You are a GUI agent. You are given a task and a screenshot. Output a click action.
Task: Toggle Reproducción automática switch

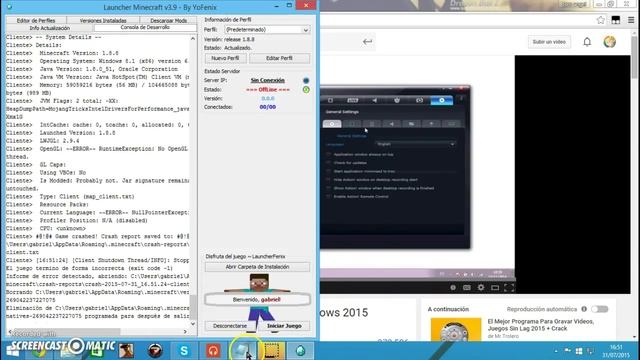(600, 309)
